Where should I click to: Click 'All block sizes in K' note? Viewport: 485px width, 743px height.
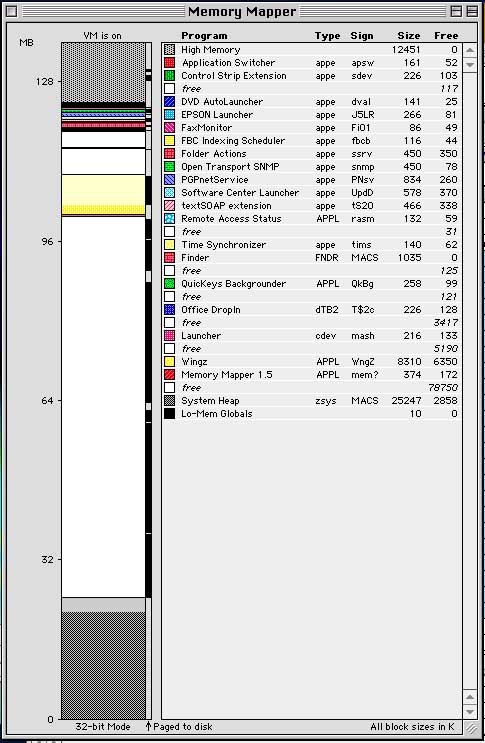point(412,726)
